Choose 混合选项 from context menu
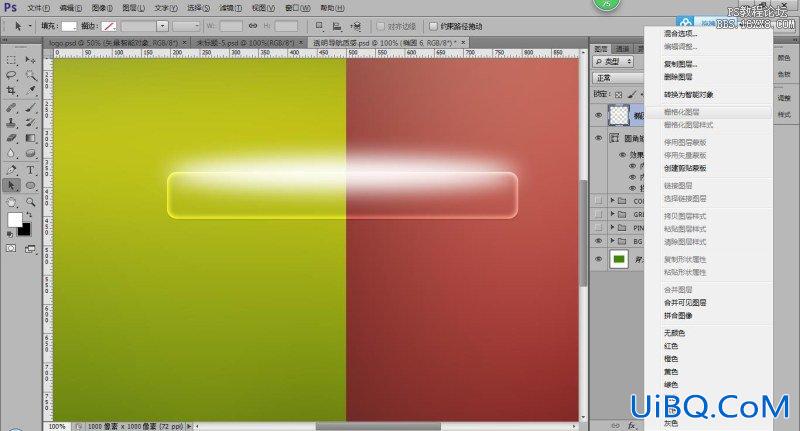Screen dimensions: 800x431 (x=681, y=34)
